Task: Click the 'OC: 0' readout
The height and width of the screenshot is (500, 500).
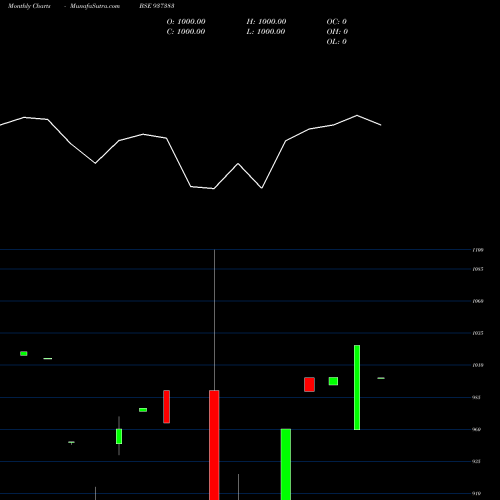Action: pyautogui.click(x=337, y=22)
